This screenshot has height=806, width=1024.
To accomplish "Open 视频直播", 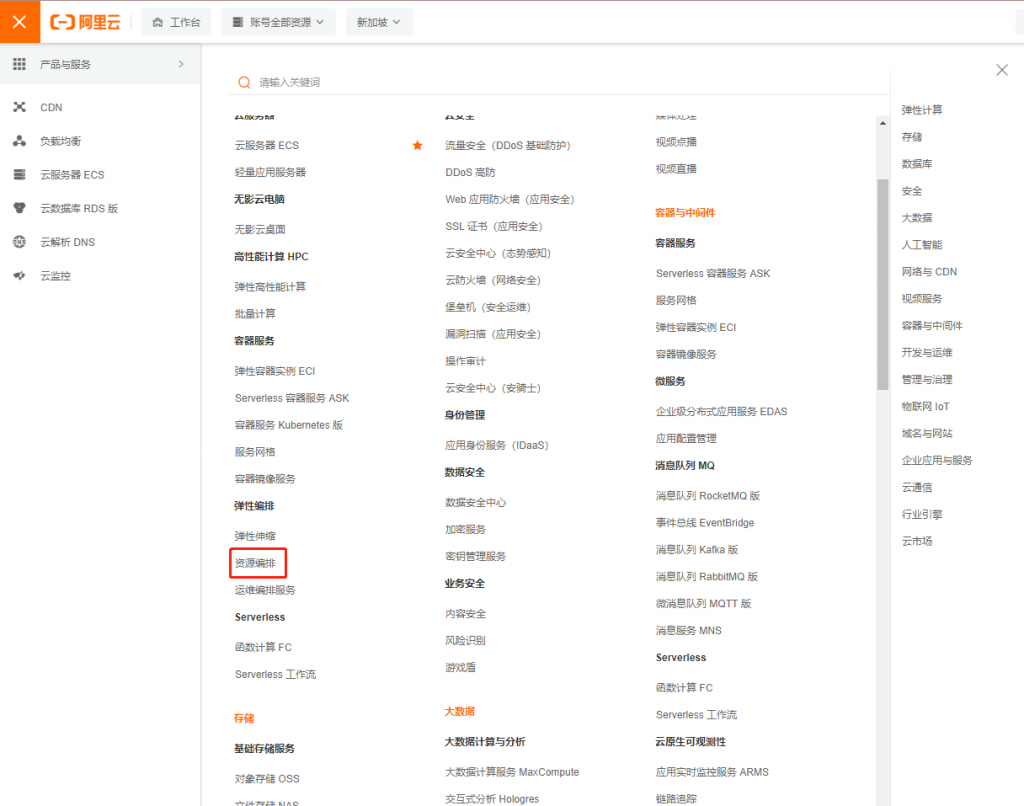I will 676,169.
